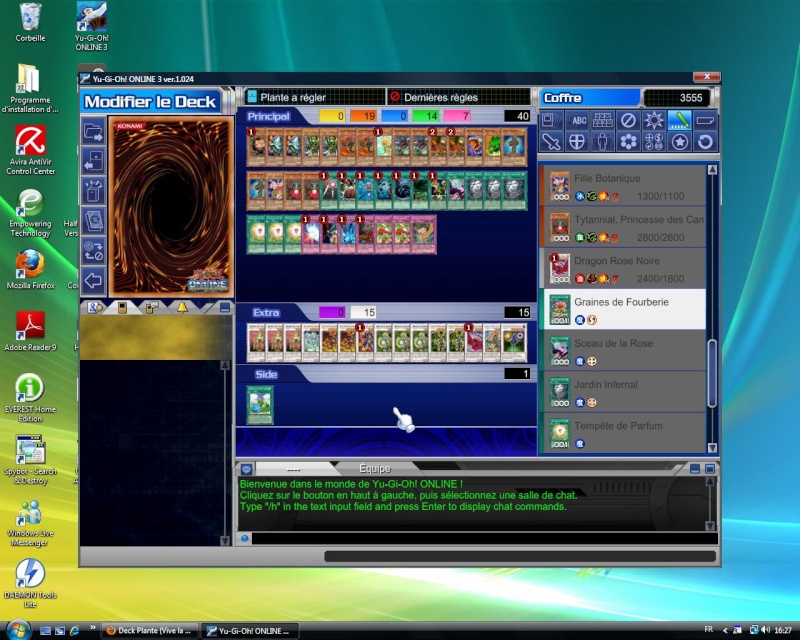Click the pink trap card count box
The image size is (800, 640).
point(457,116)
